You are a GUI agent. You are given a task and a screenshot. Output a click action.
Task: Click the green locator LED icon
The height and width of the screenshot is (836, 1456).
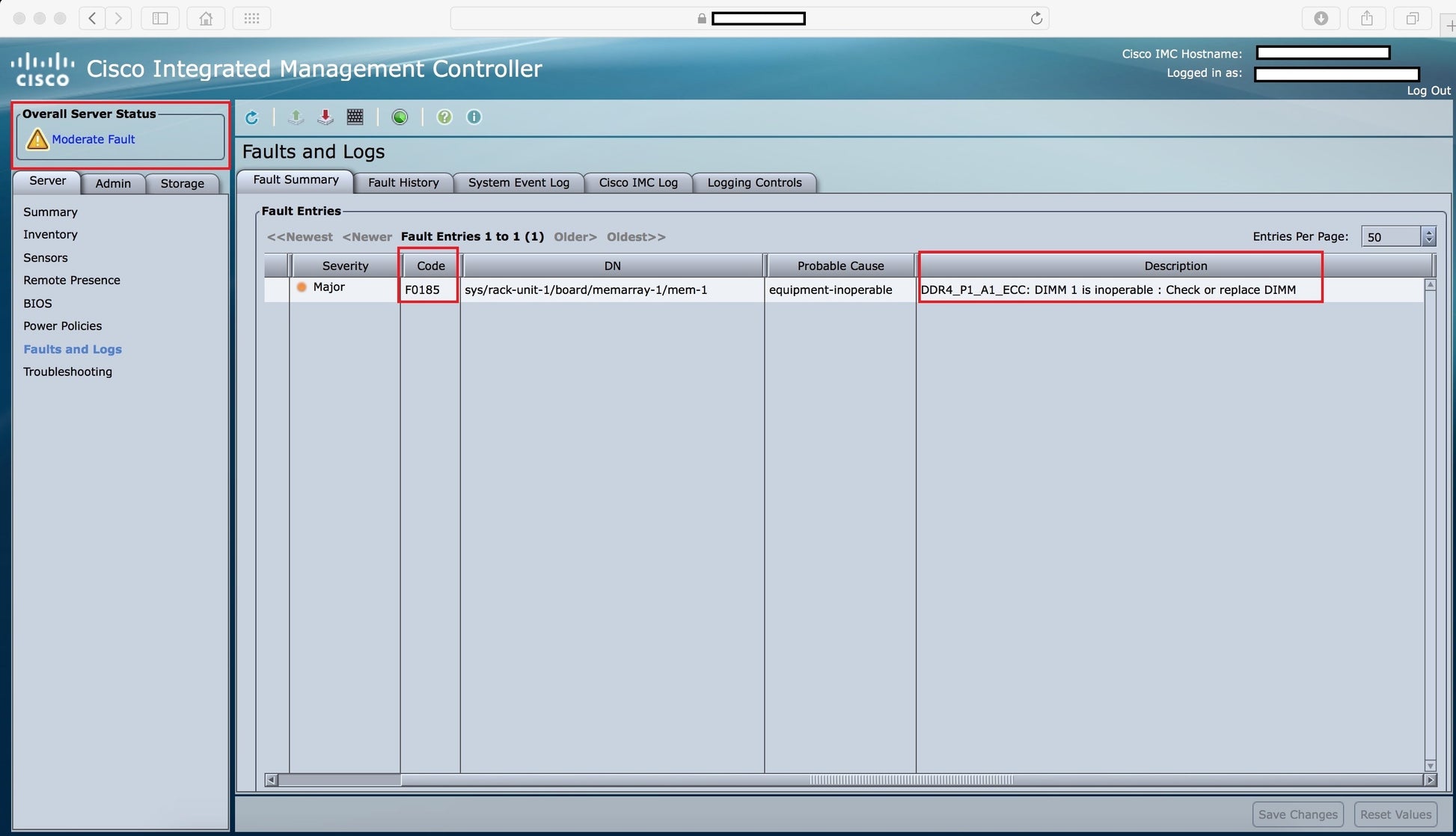[400, 117]
